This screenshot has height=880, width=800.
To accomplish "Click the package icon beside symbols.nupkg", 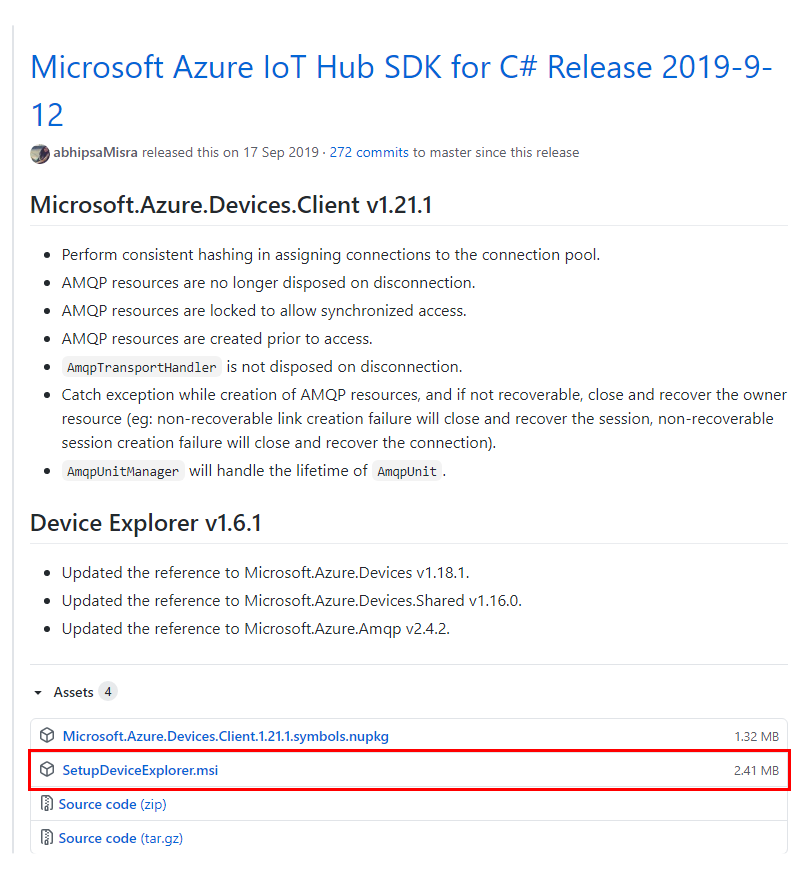I will coord(47,736).
